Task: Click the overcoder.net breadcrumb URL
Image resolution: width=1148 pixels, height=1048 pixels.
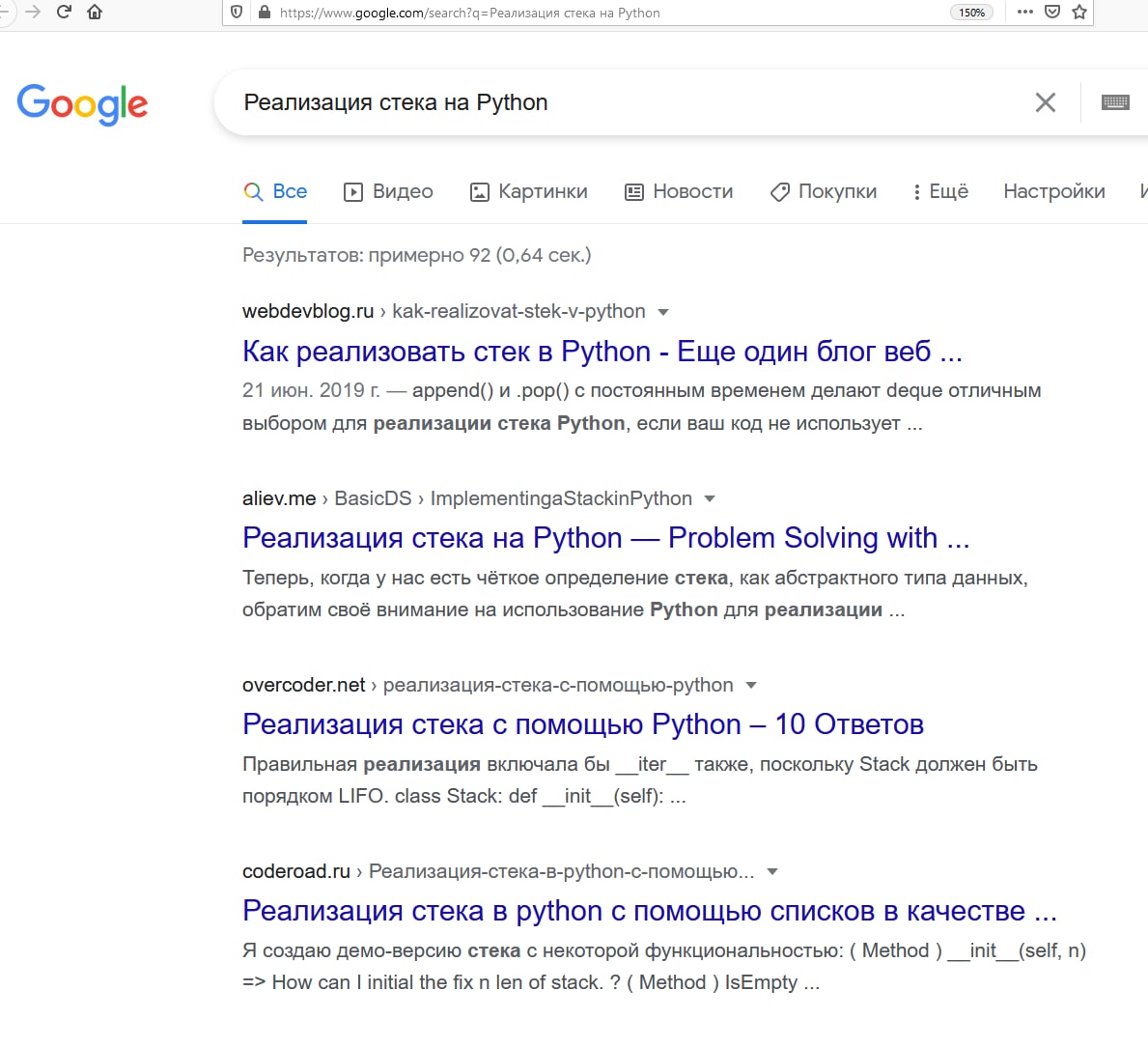Action: coord(488,686)
